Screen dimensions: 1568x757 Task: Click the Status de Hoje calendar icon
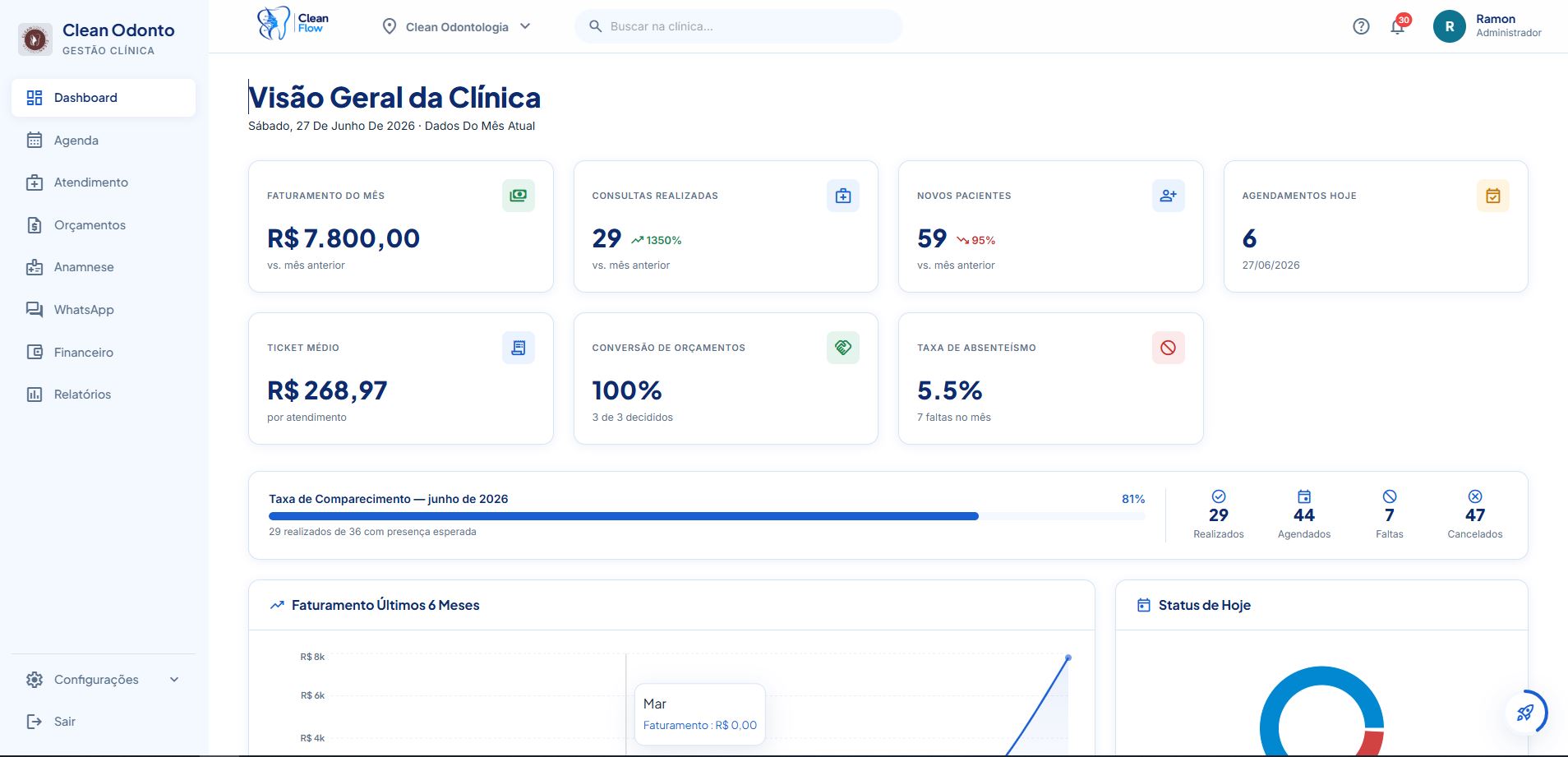(1143, 605)
